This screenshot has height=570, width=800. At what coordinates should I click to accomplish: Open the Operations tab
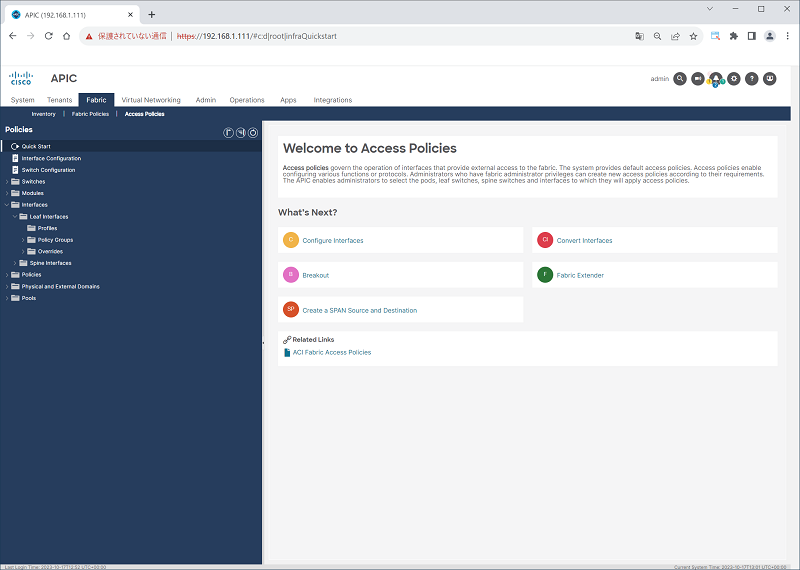(x=247, y=100)
